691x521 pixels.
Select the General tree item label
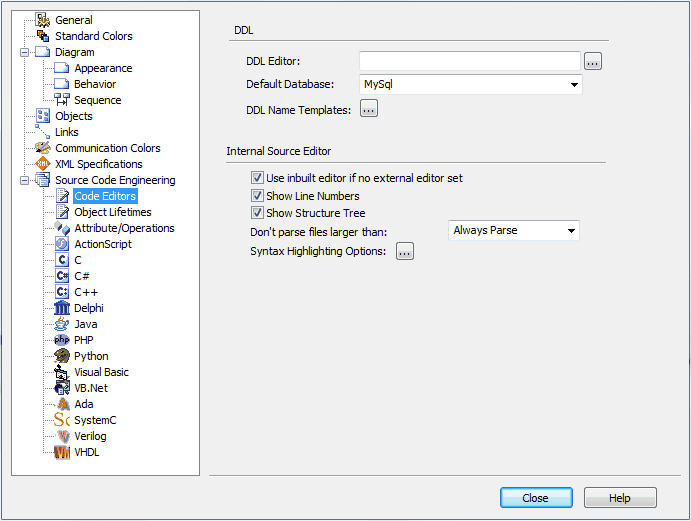tap(74, 20)
